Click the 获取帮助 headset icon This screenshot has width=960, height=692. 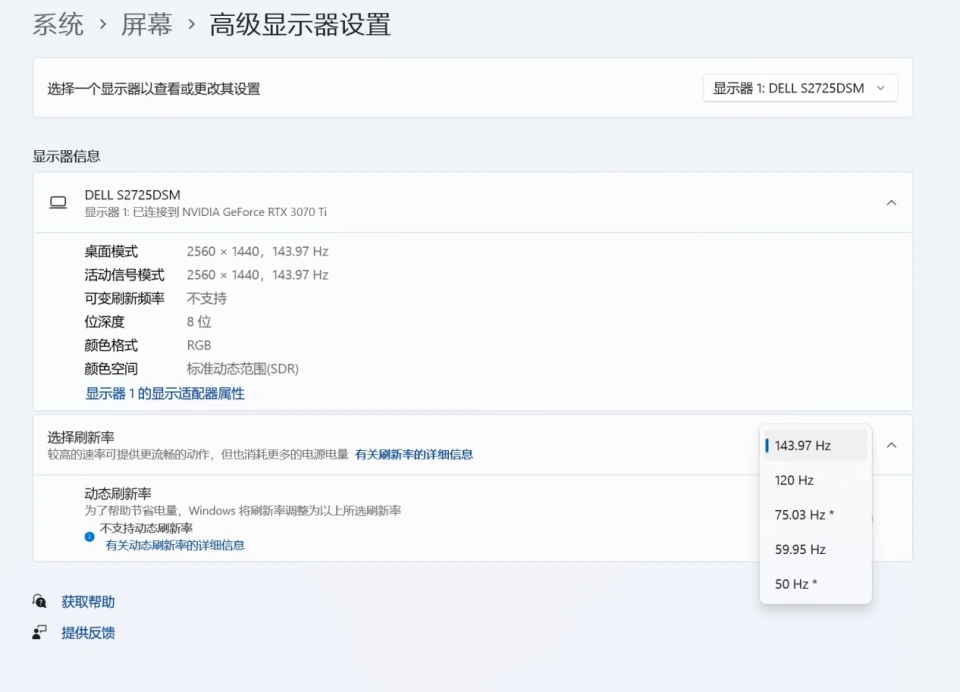[40, 601]
